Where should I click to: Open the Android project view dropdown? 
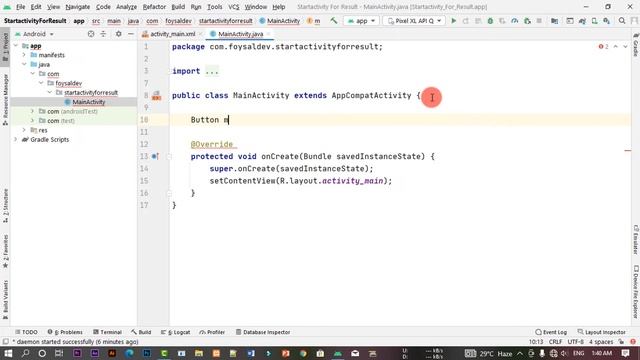(34, 34)
